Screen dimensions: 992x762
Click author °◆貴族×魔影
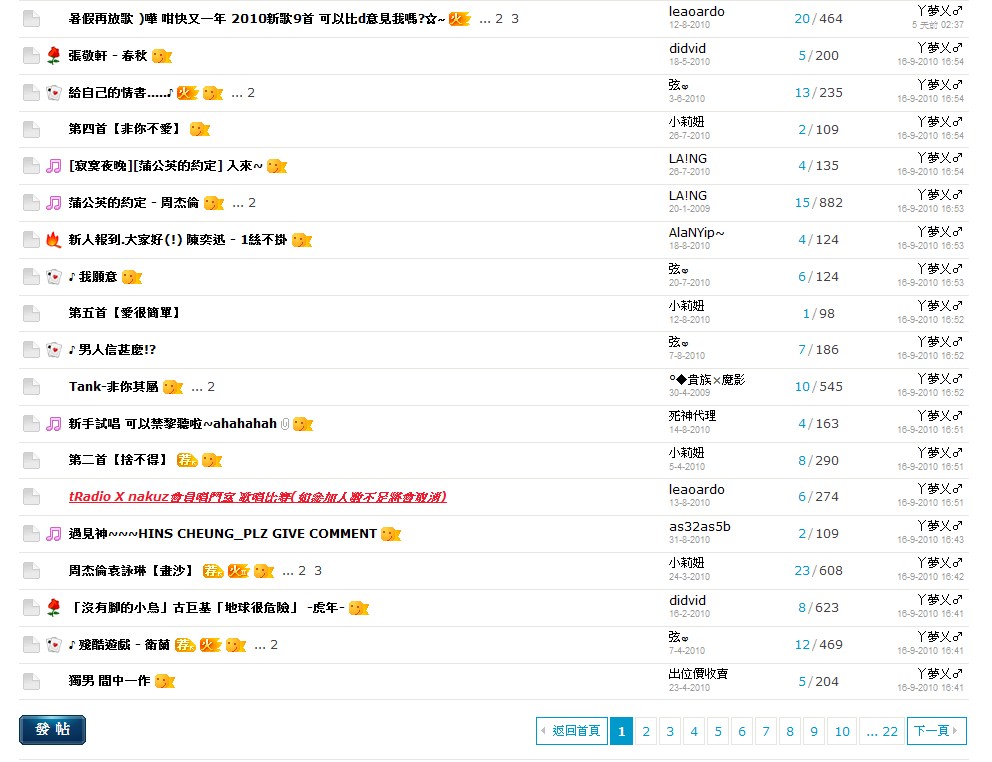(x=707, y=380)
